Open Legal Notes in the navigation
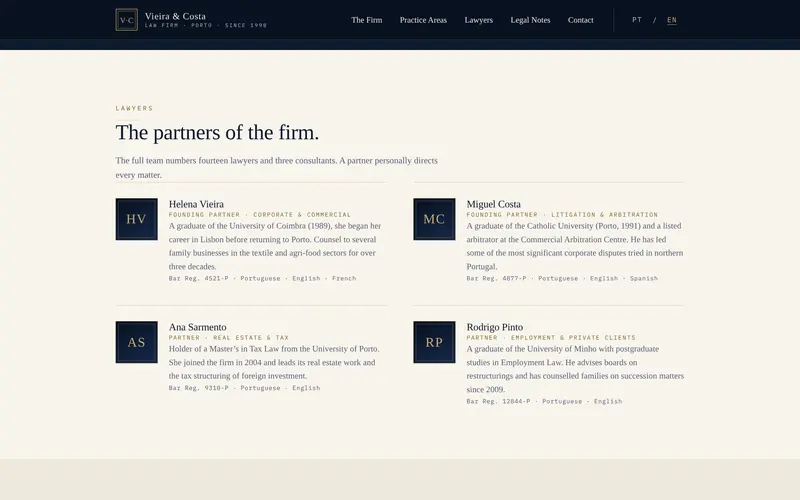Viewport: 800px width, 500px height. click(x=530, y=20)
